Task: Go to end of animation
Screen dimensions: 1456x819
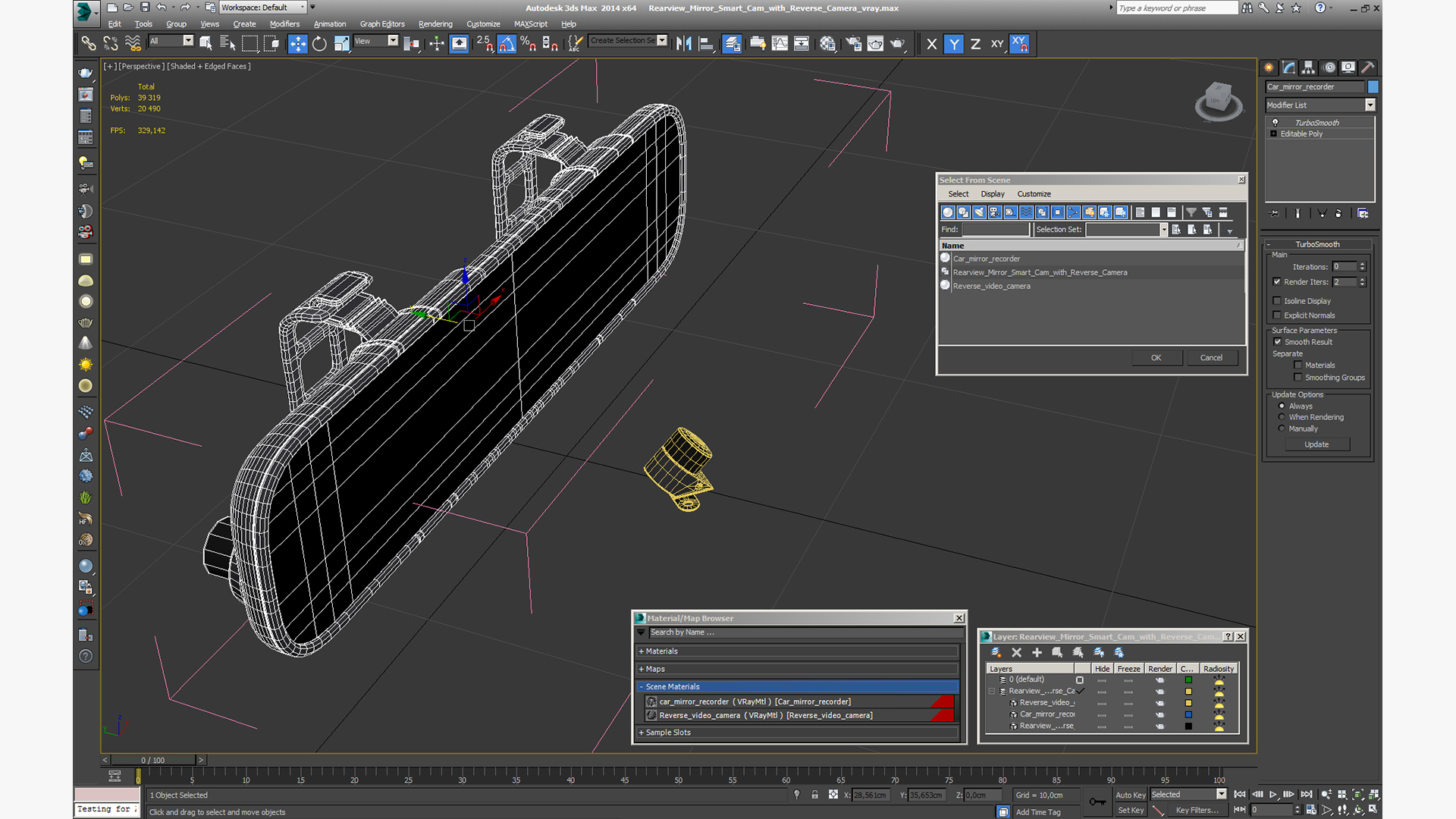Action: pos(1306,794)
